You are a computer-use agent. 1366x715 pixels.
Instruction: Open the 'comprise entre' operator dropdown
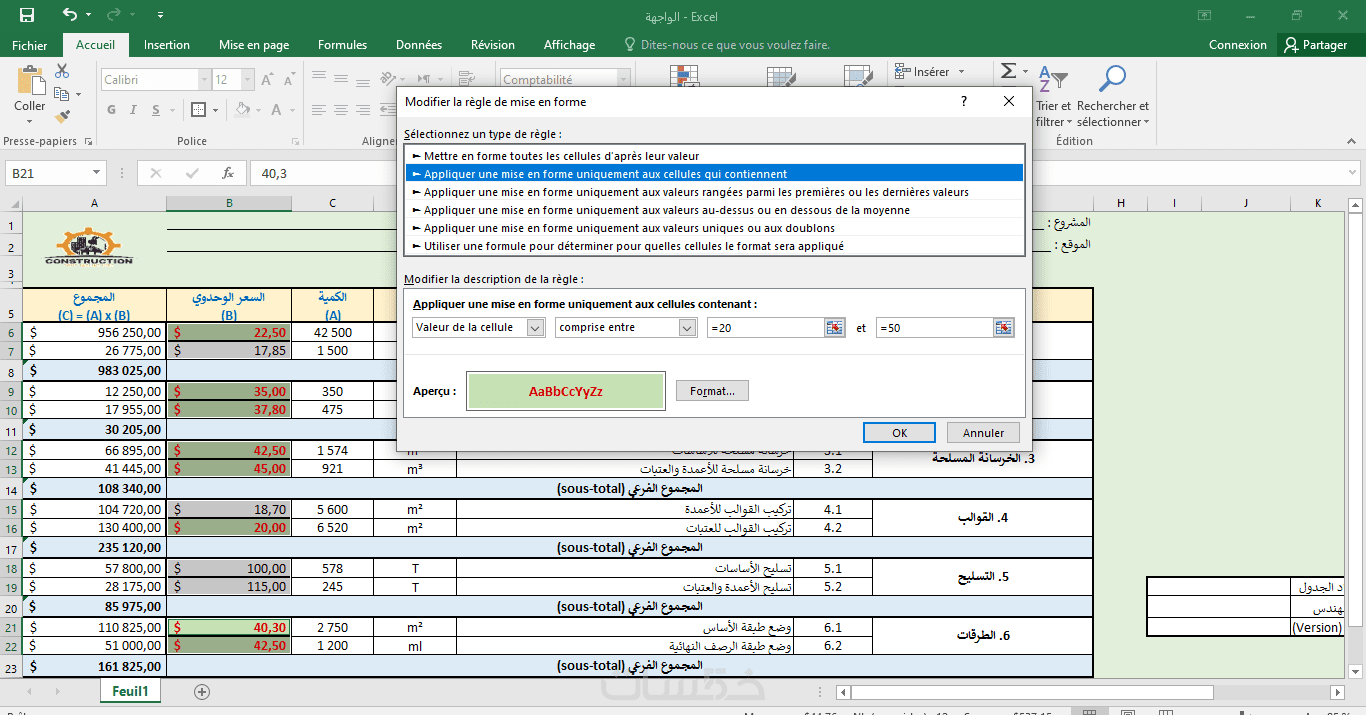click(687, 328)
